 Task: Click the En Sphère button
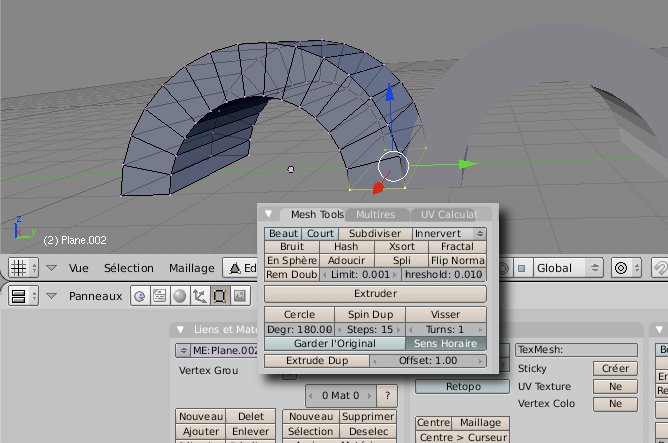pyautogui.click(x=292, y=260)
